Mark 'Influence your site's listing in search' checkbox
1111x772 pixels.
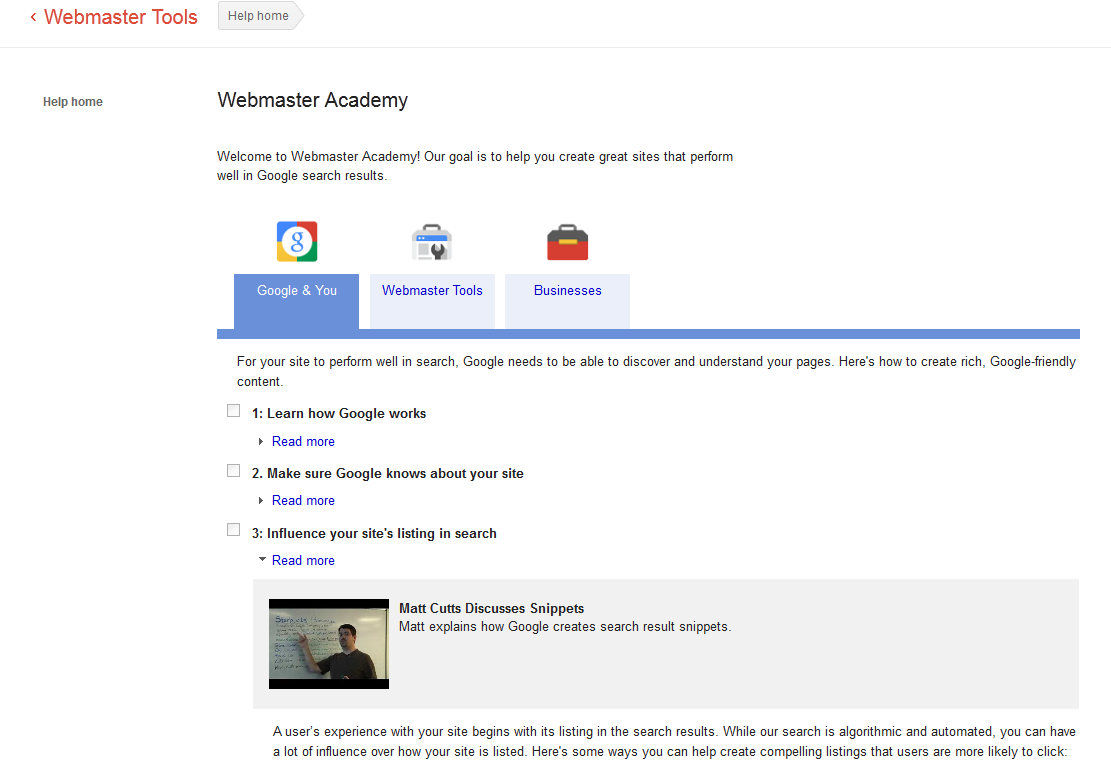point(233,530)
